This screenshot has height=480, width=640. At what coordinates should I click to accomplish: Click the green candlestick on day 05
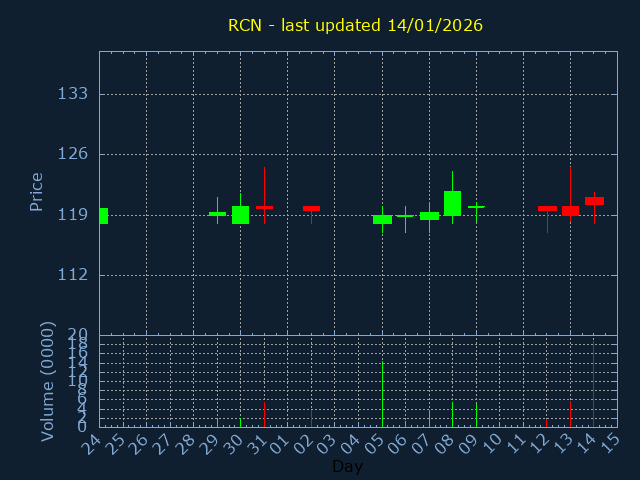[382, 219]
